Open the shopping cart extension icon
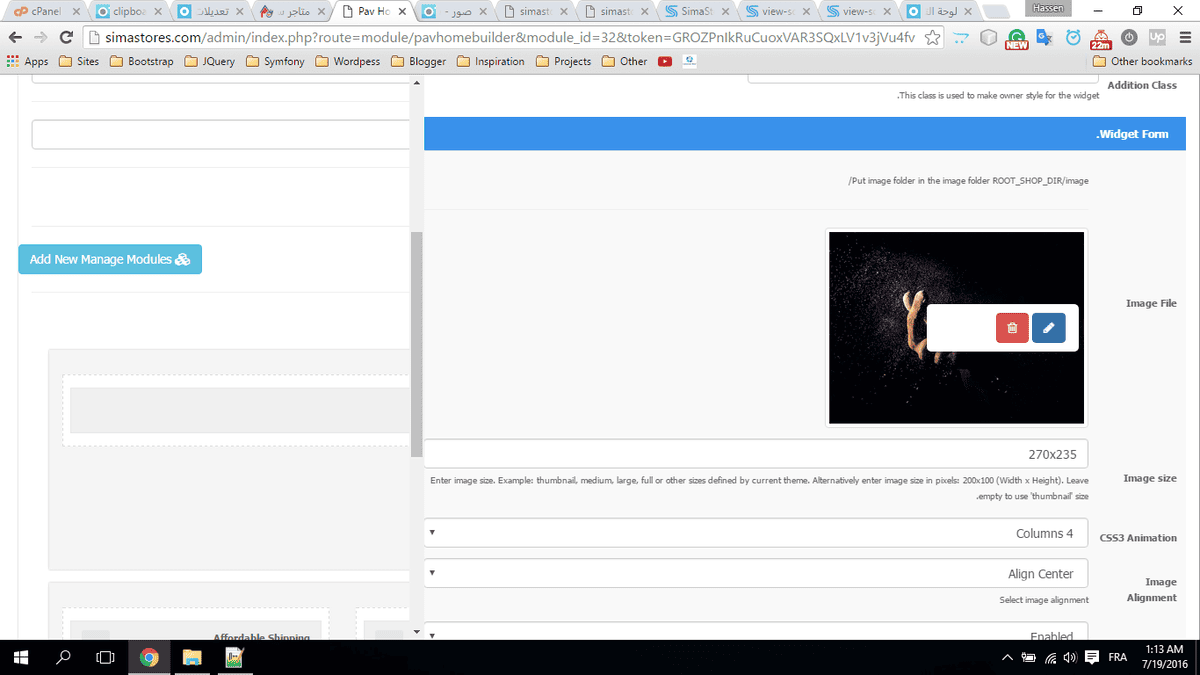 click(960, 37)
